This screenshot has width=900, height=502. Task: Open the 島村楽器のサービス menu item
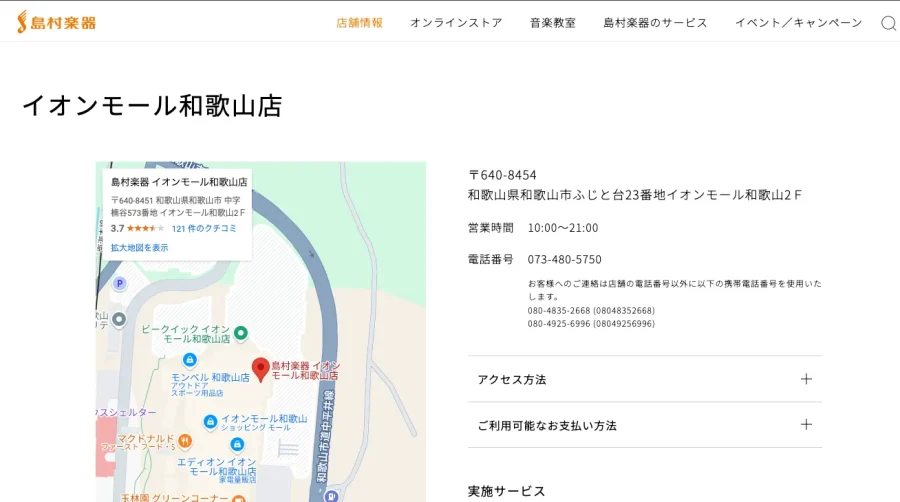tap(655, 23)
